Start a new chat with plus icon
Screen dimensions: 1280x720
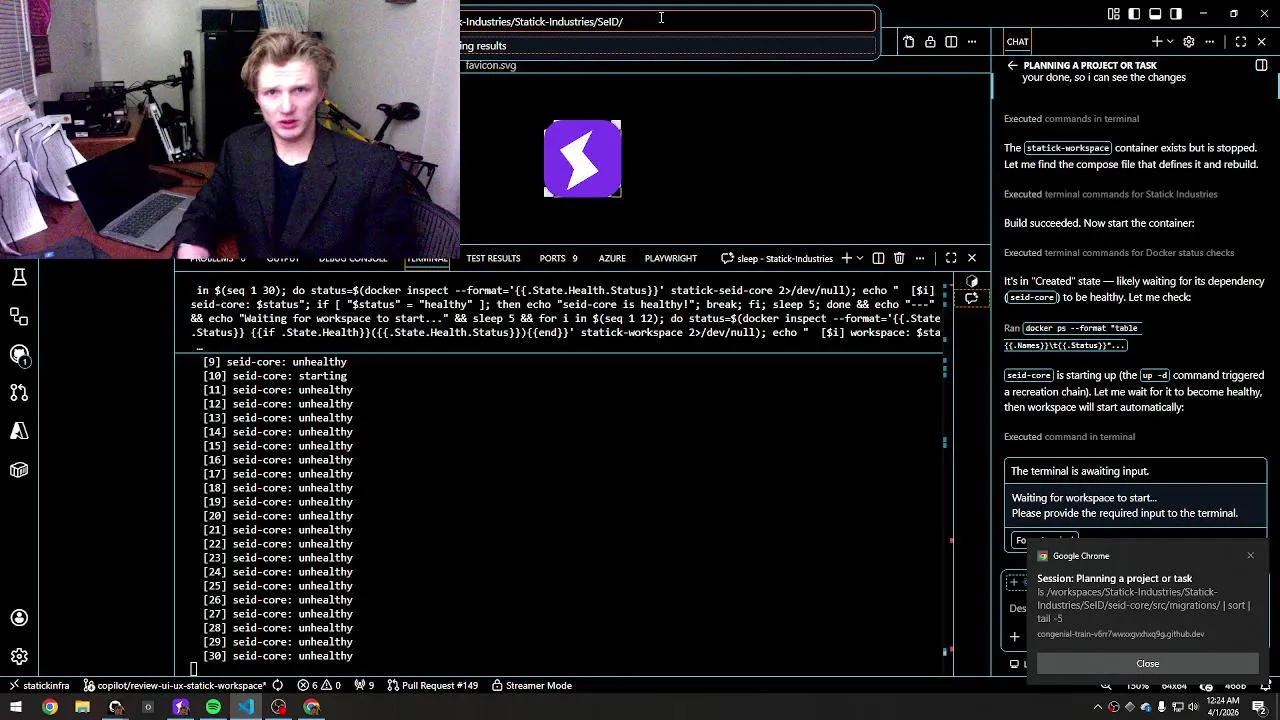coord(1156,42)
